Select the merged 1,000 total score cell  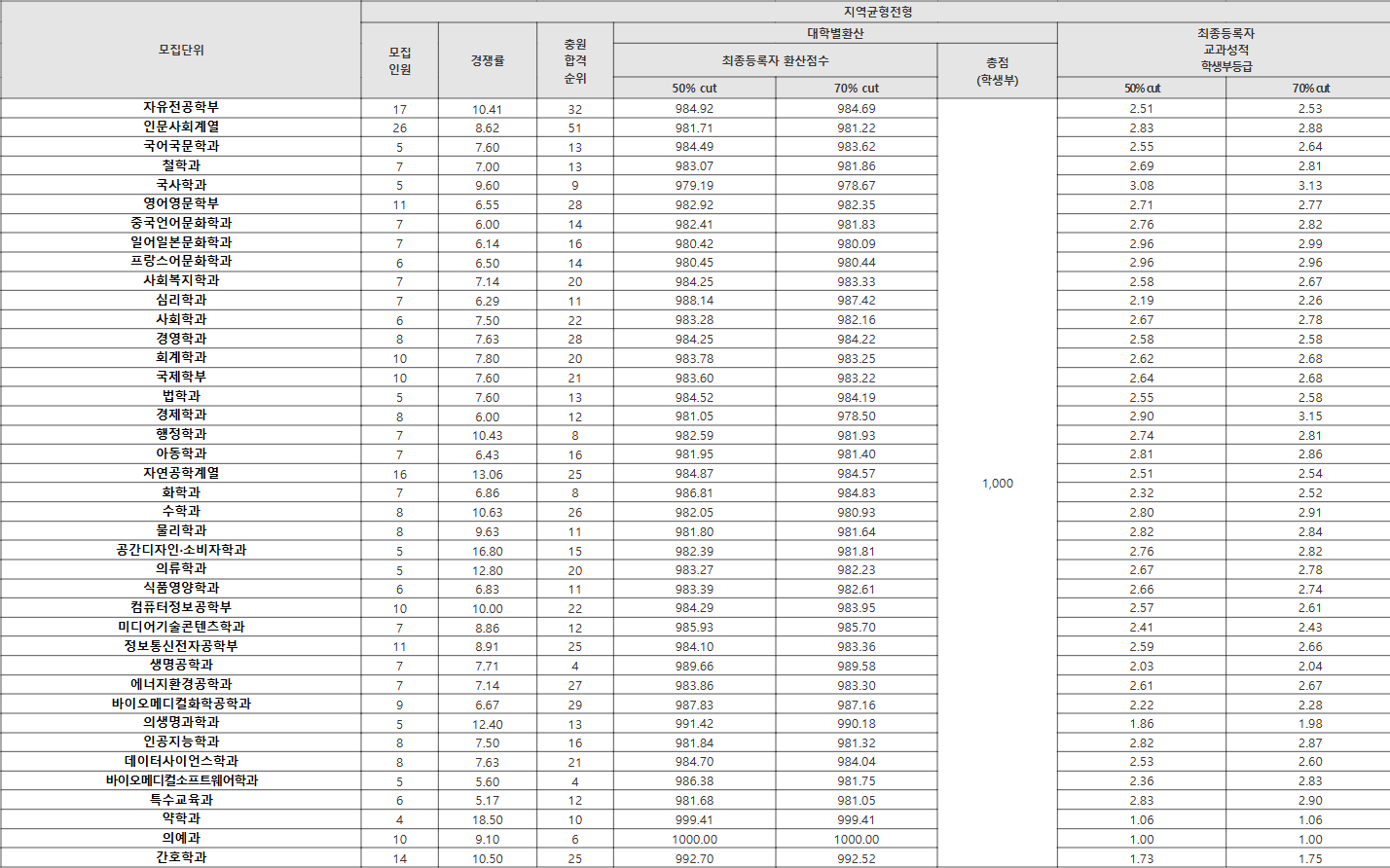coord(997,483)
